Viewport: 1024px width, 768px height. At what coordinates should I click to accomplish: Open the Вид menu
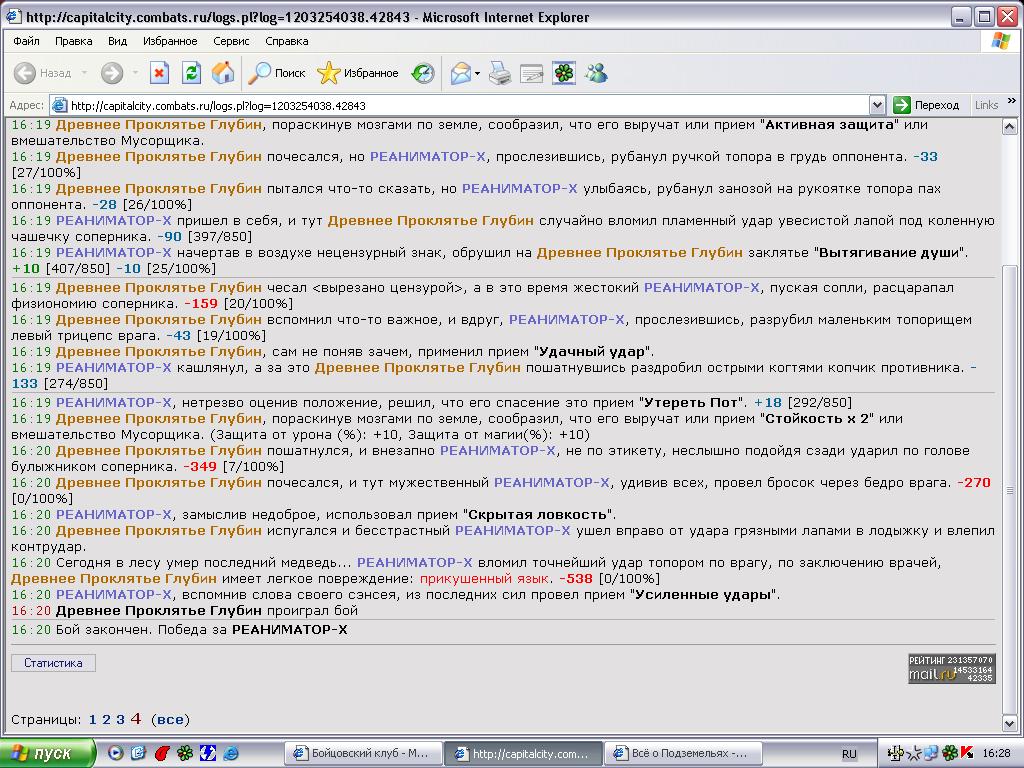(x=118, y=41)
